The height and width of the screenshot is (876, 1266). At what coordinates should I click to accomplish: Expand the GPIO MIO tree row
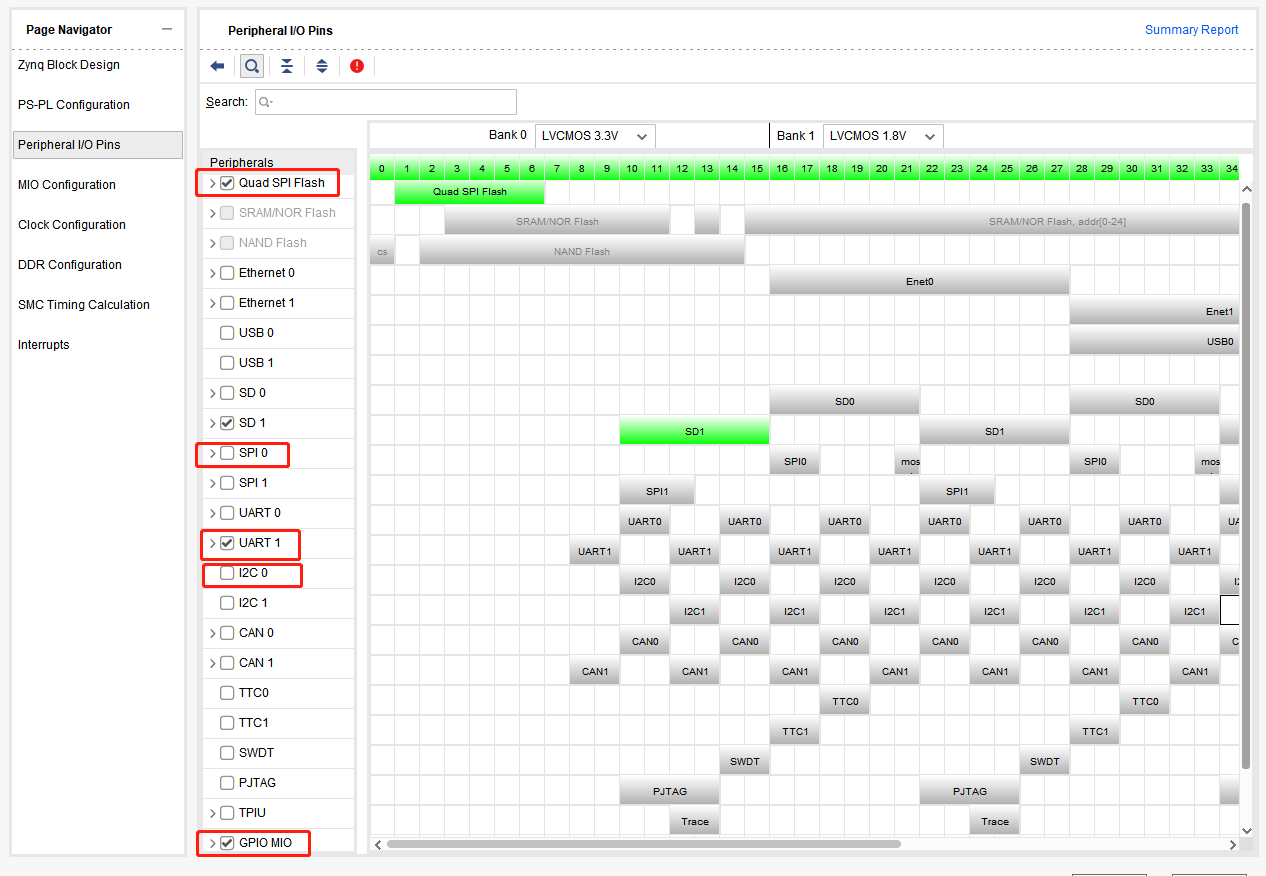212,843
